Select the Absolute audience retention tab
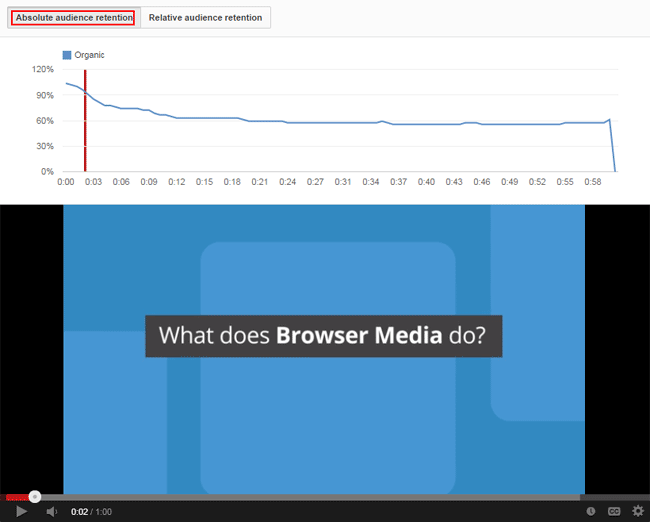This screenshot has width=650, height=522. pyautogui.click(x=74, y=17)
